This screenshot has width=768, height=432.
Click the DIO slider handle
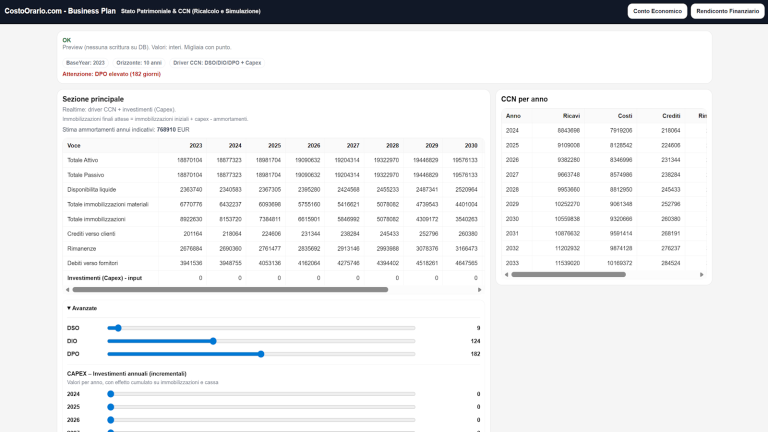(213, 341)
